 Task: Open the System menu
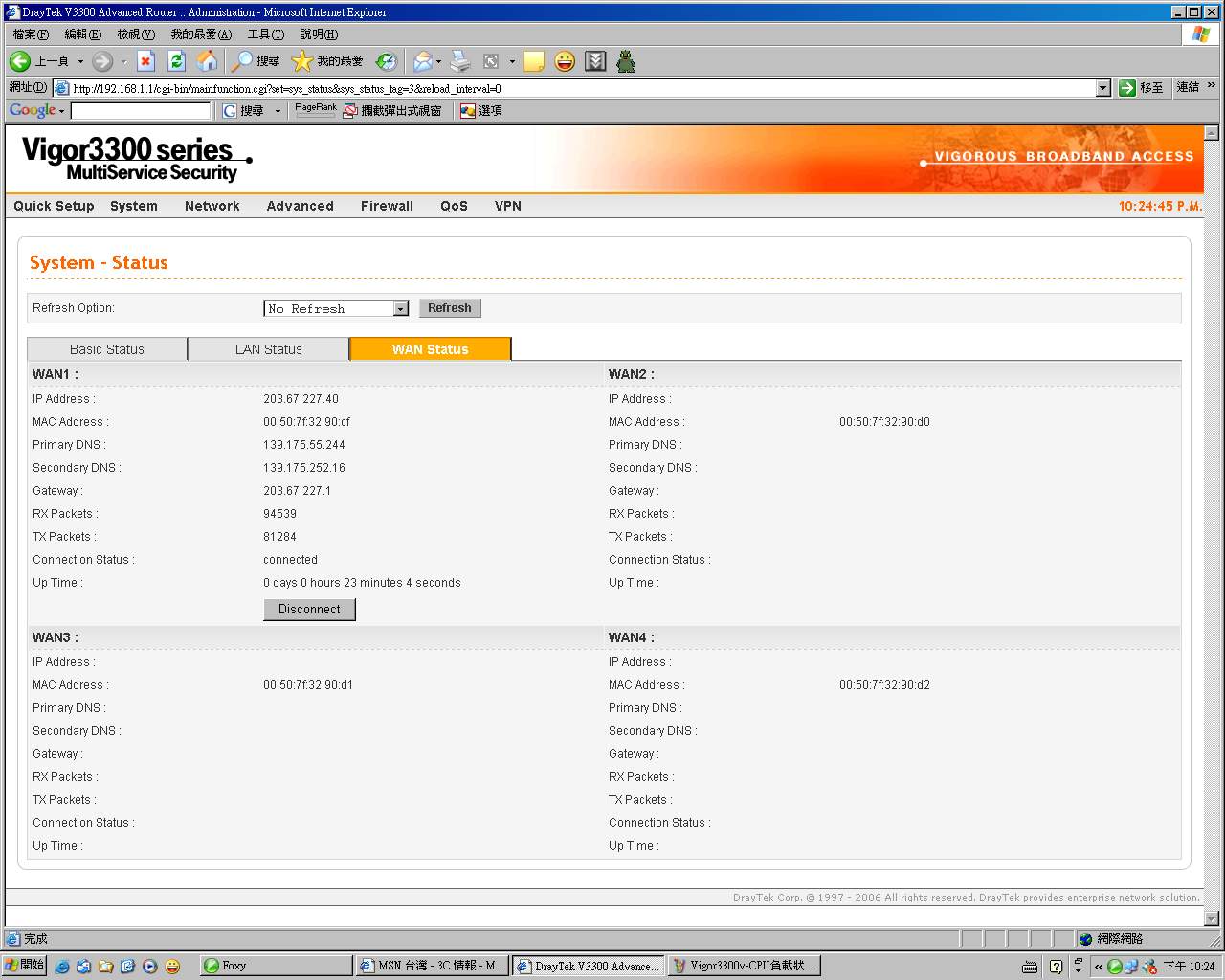click(x=134, y=206)
